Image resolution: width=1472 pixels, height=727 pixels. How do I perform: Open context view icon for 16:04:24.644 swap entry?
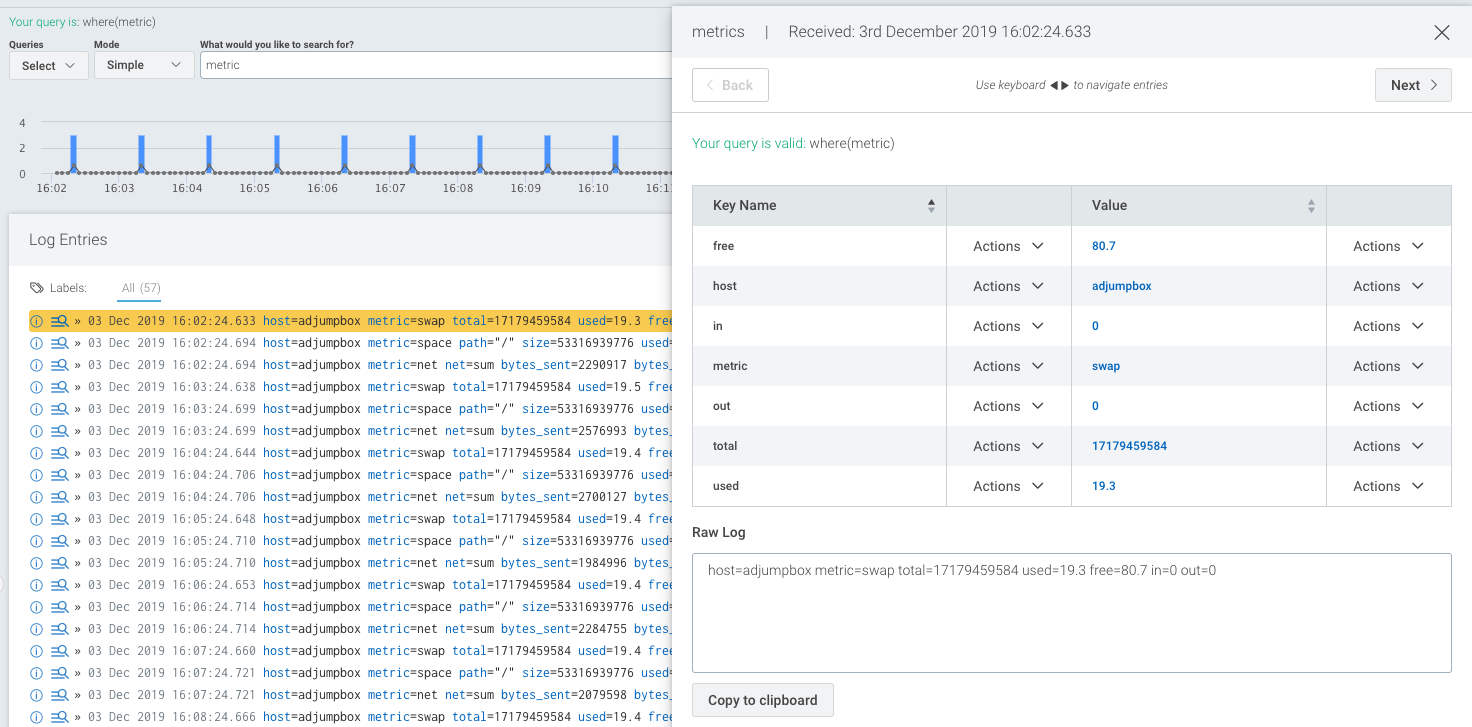[x=59, y=453]
